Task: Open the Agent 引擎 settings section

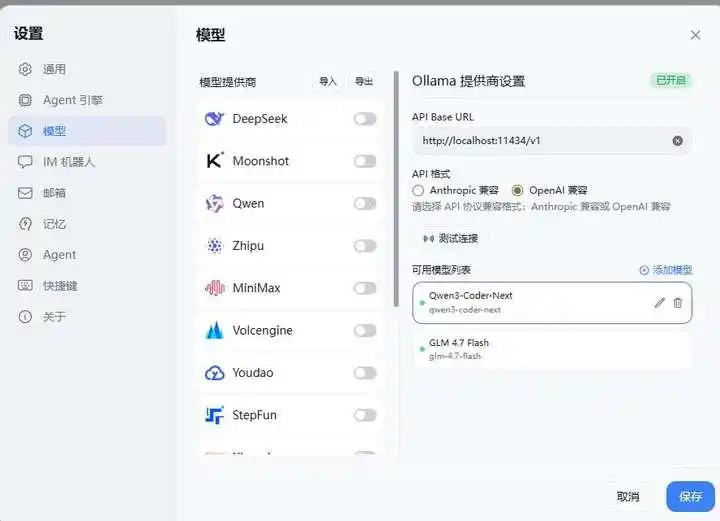Action: coord(87,100)
